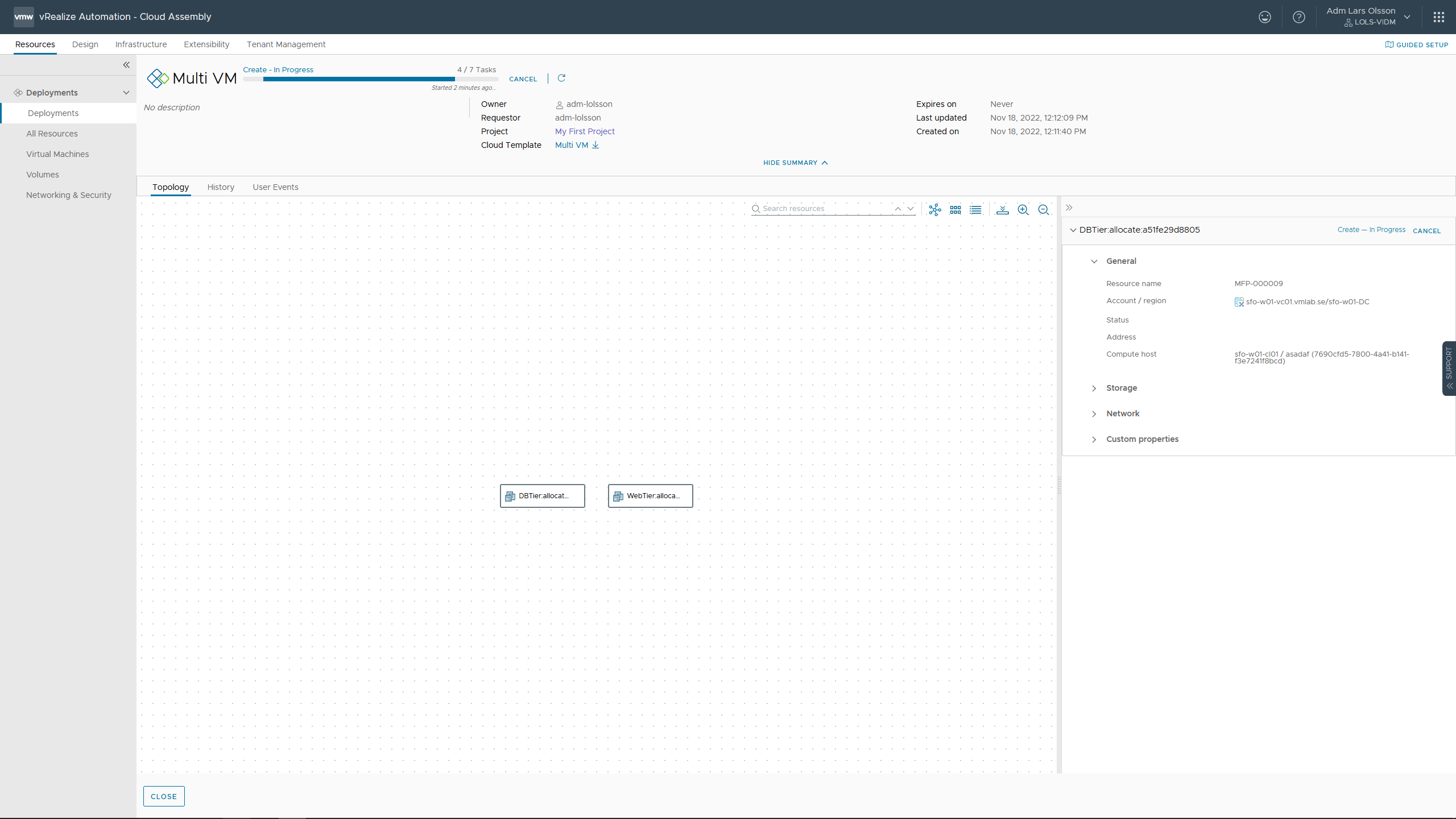Zoom in on the topology canvas

click(1023, 210)
